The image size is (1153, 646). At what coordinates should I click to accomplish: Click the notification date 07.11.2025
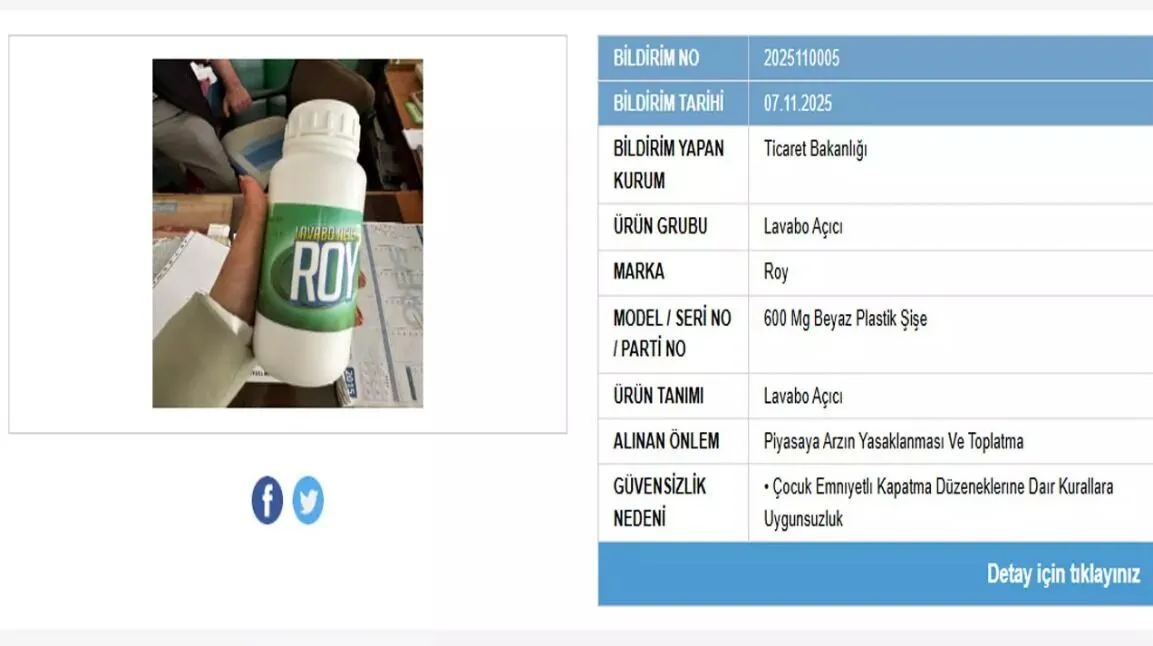click(x=797, y=104)
